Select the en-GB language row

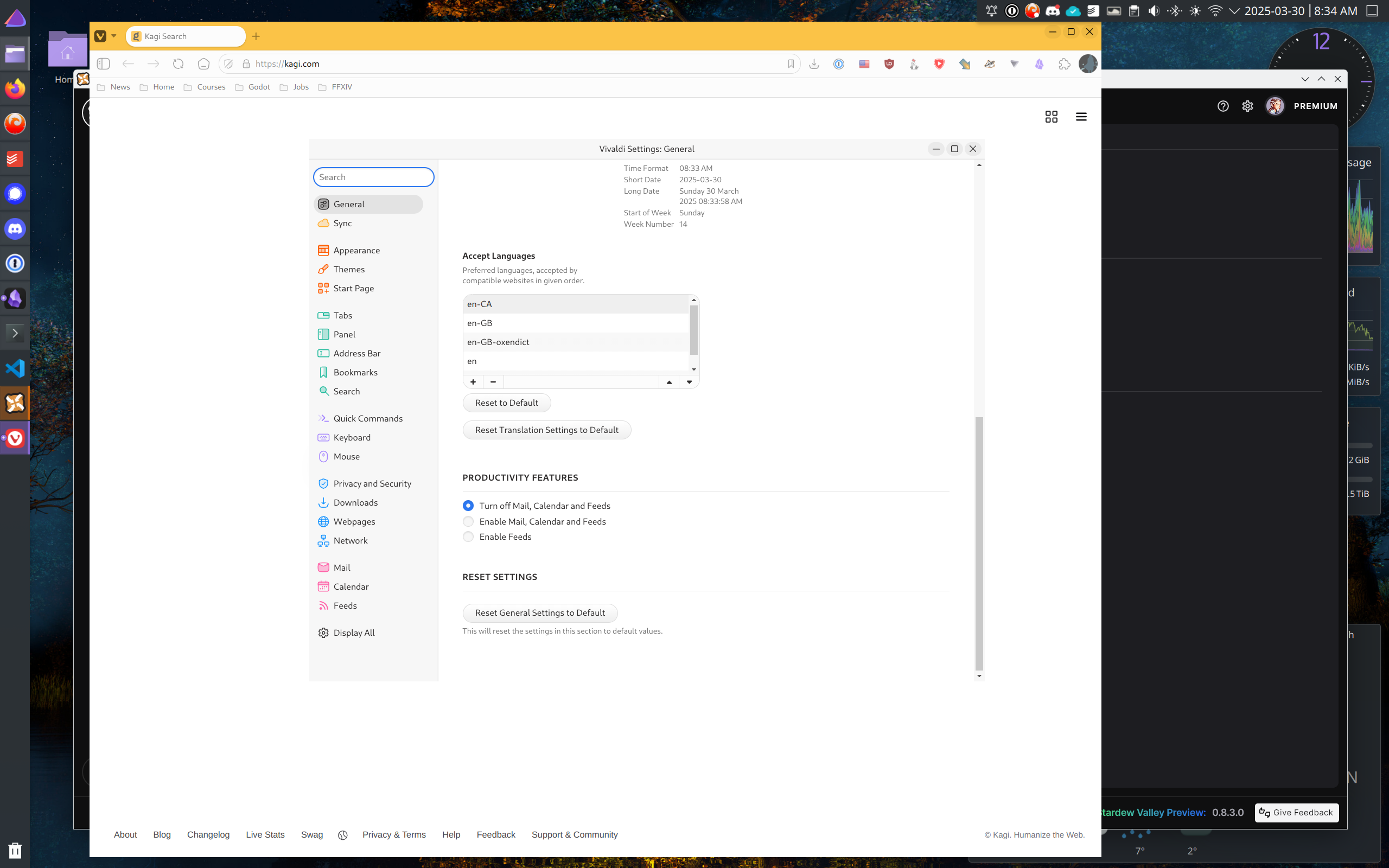pyautogui.click(x=576, y=323)
